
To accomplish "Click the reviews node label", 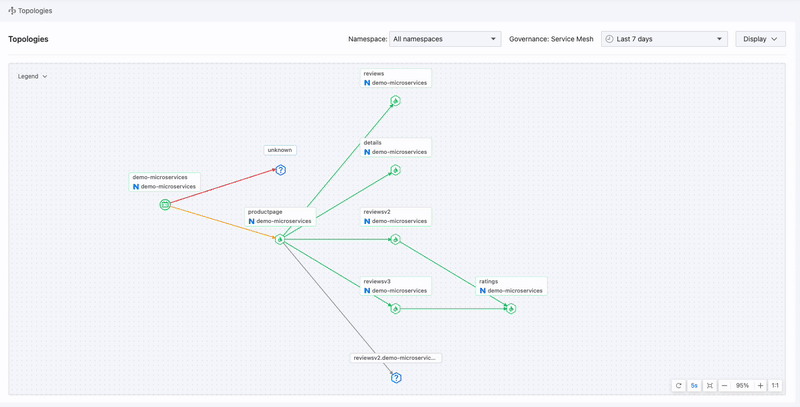I will (396, 78).
